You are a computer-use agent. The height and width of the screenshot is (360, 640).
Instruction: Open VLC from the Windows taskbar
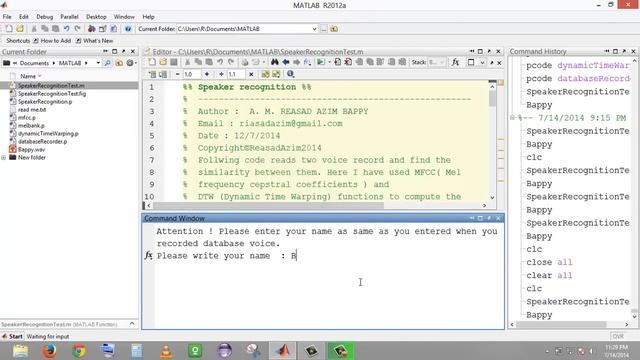(x=166, y=351)
